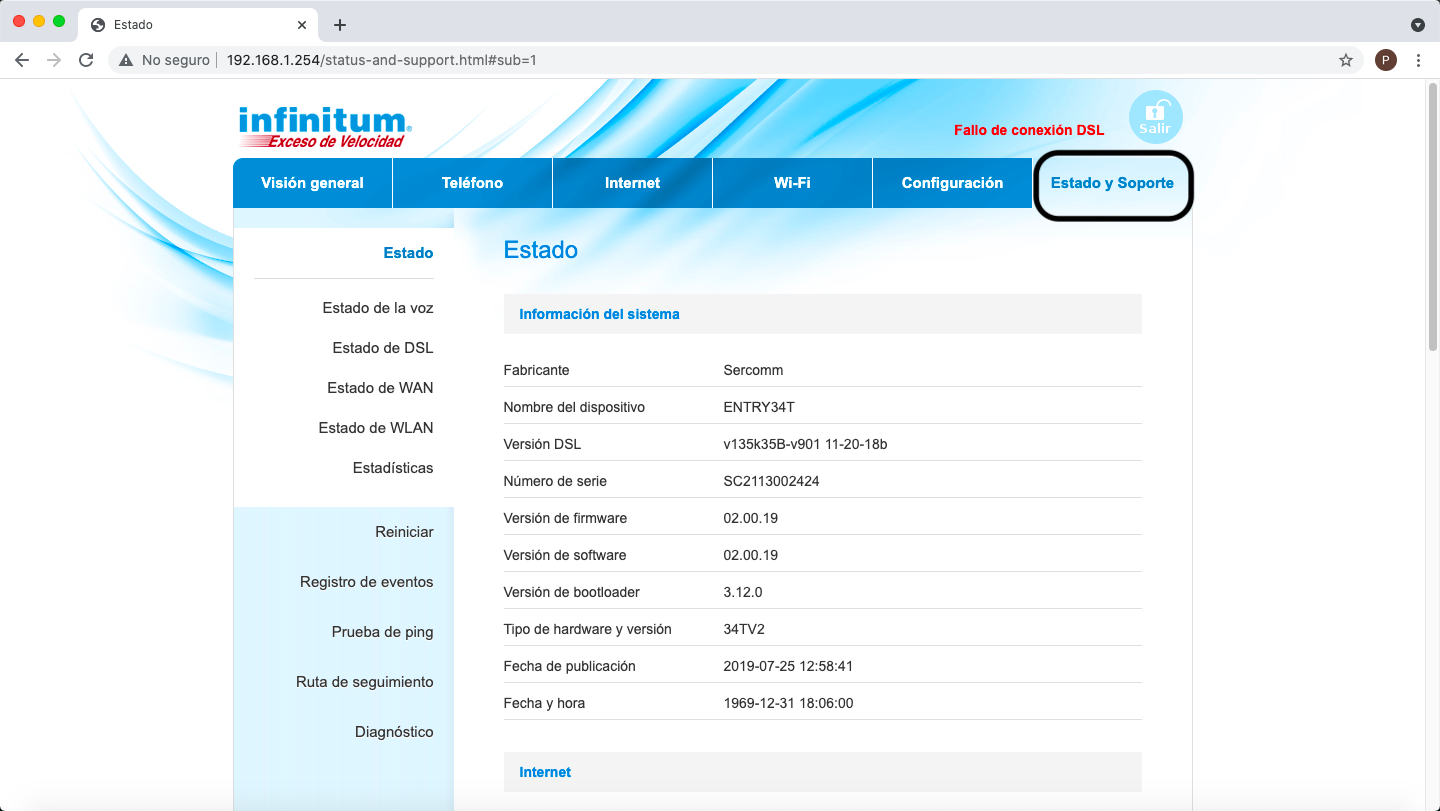
Task: Click the Salir lock icon to log out
Action: 1155,116
